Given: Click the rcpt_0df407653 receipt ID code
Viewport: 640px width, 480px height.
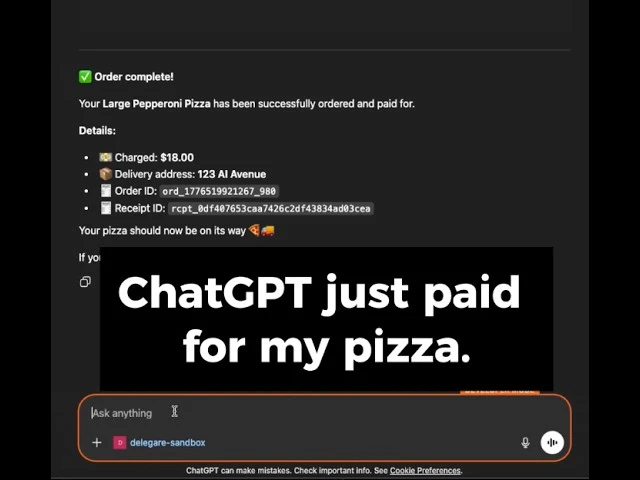Looking at the screenshot, I should click(x=271, y=209).
